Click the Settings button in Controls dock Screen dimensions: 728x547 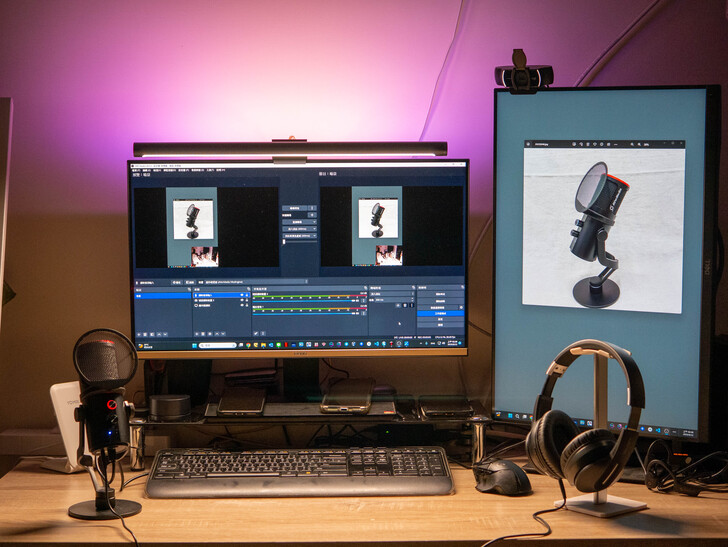(x=441, y=319)
